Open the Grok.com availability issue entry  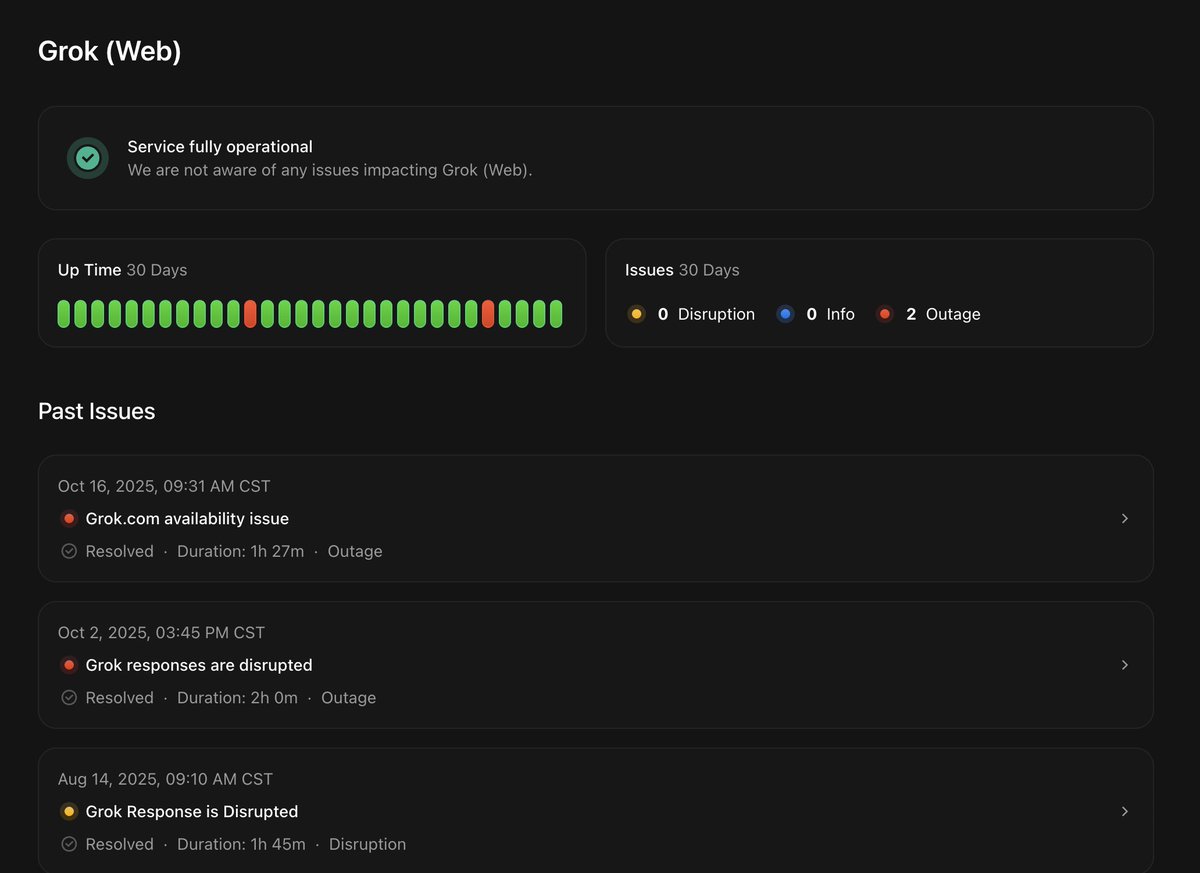(596, 519)
